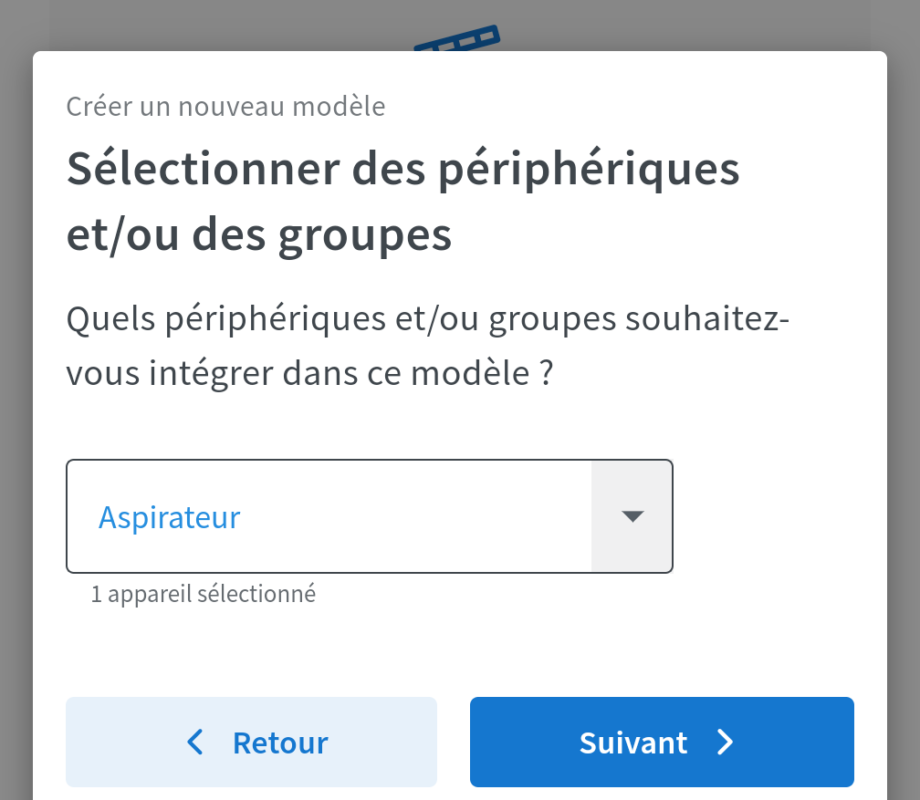Go back with the Retour button
Viewport: 920px width, 800px height.
tap(251, 742)
